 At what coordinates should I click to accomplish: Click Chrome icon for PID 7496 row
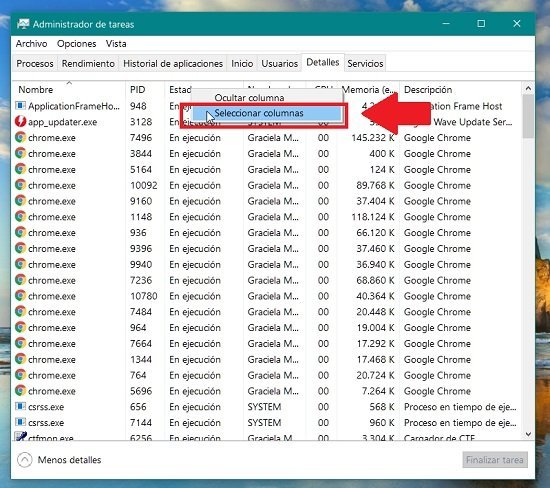click(x=21, y=137)
